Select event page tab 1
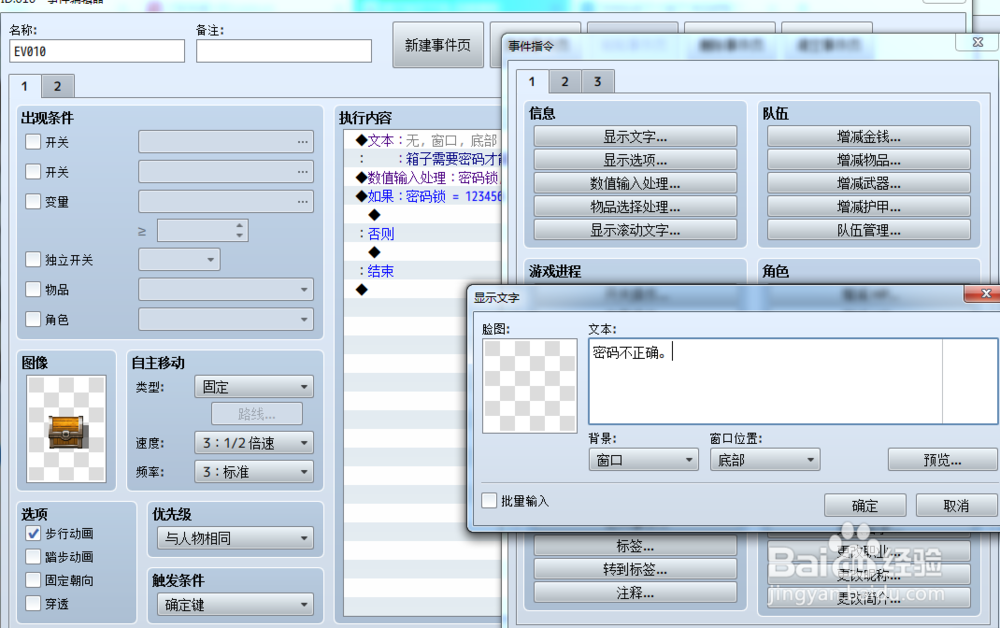The image size is (1000, 628). click(x=25, y=85)
